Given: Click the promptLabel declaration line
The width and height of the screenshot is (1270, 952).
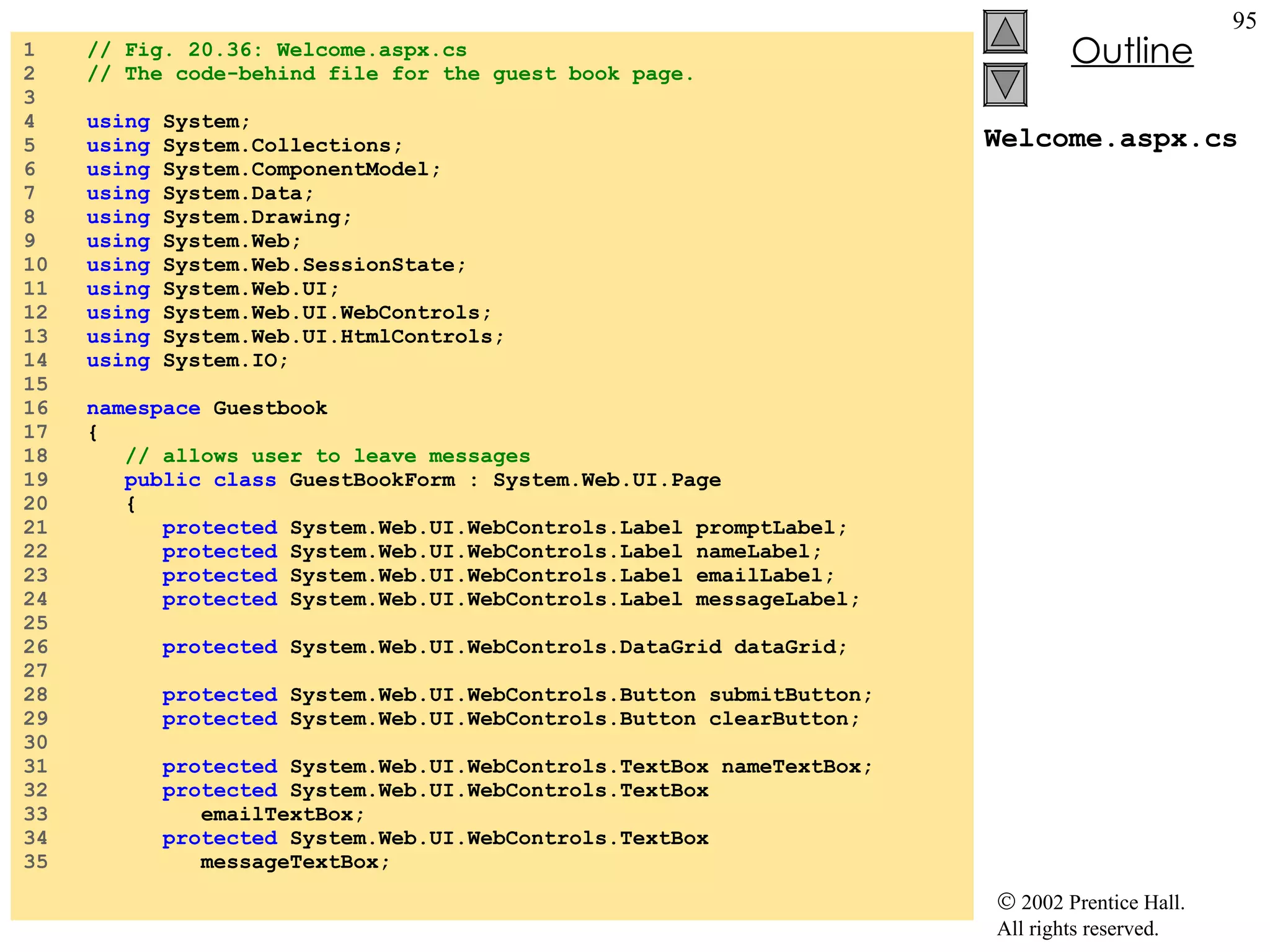Looking at the screenshot, I should pyautogui.click(x=504, y=527).
